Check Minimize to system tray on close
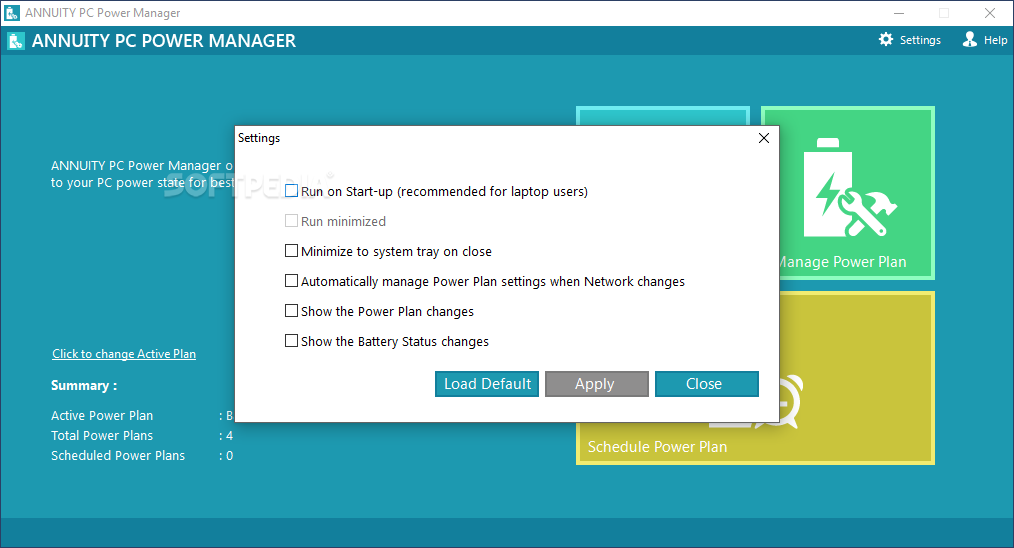This screenshot has height=548, width=1014. pos(292,250)
